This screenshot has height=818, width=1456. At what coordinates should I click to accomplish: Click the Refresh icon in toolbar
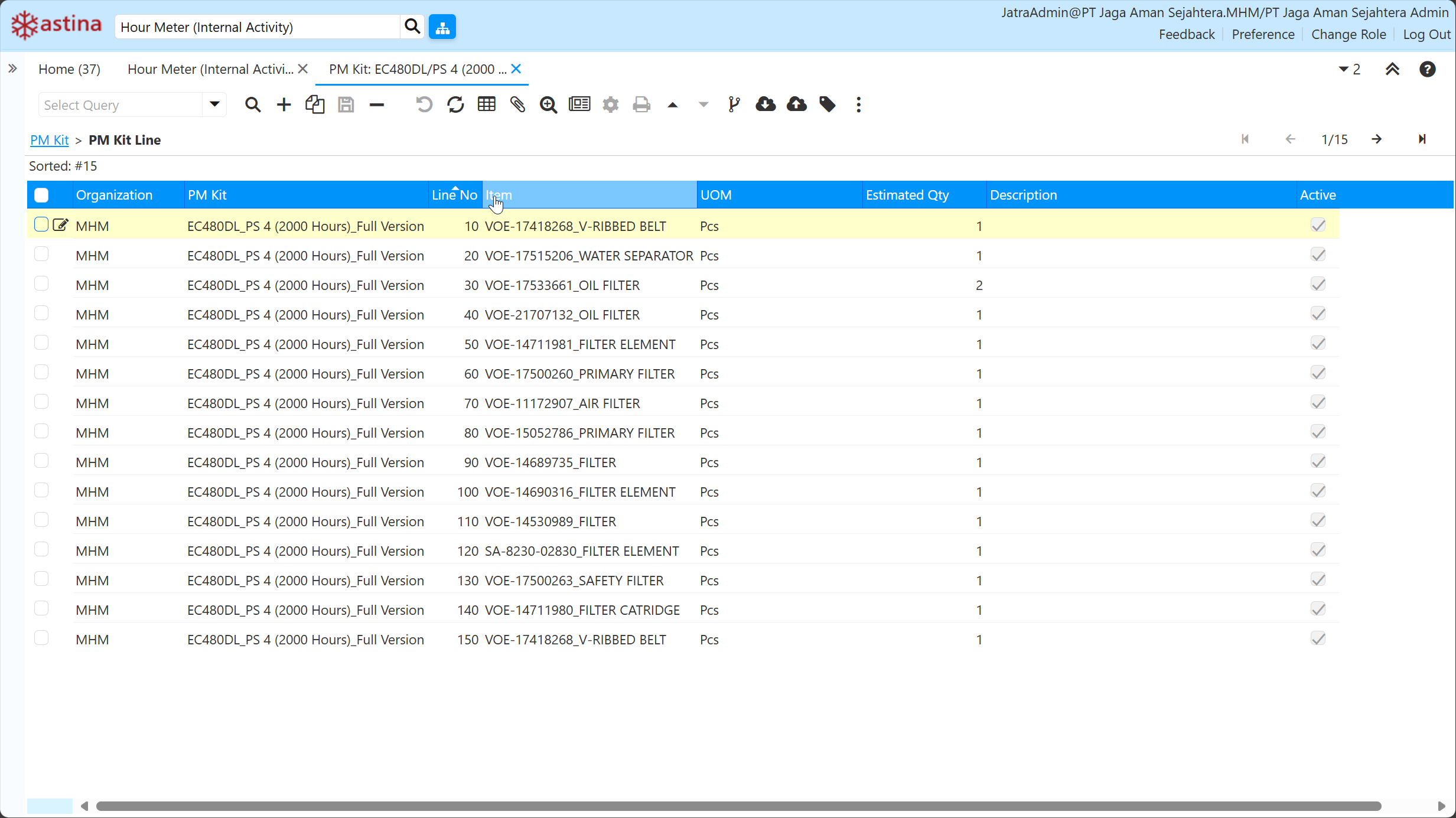pos(455,105)
